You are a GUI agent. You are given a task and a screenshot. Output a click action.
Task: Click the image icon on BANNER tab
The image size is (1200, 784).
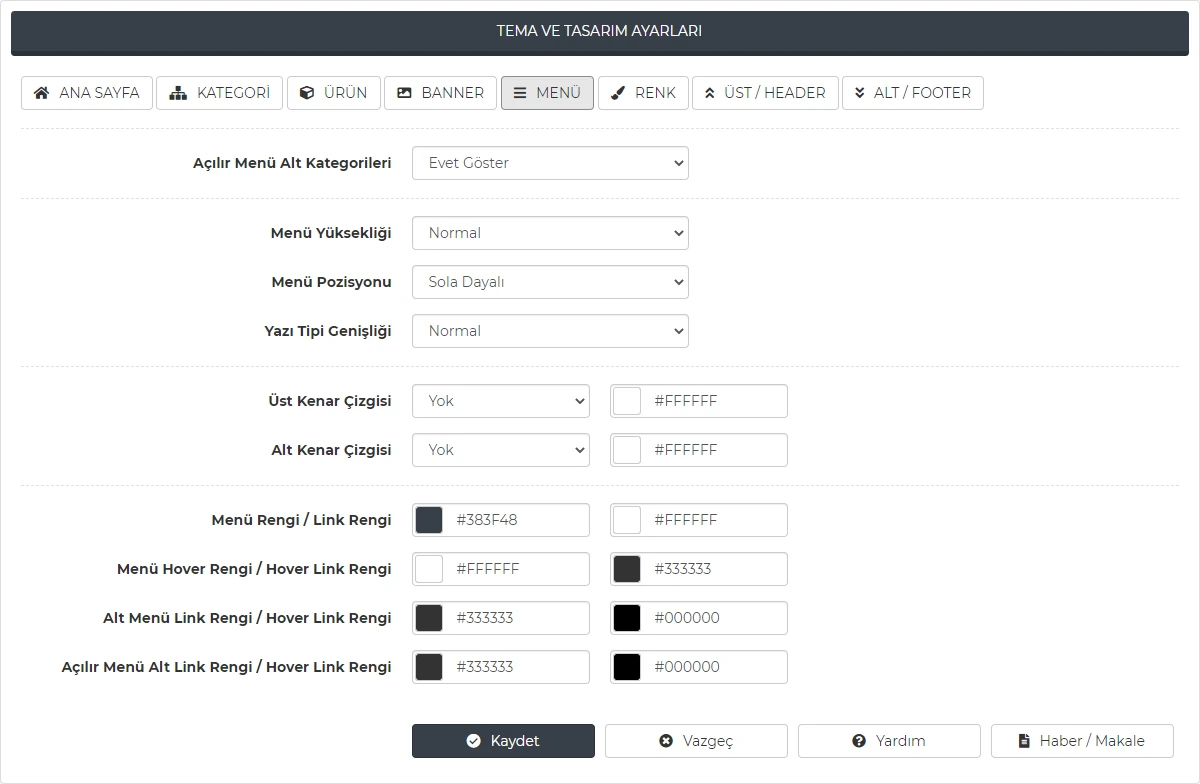[404, 93]
